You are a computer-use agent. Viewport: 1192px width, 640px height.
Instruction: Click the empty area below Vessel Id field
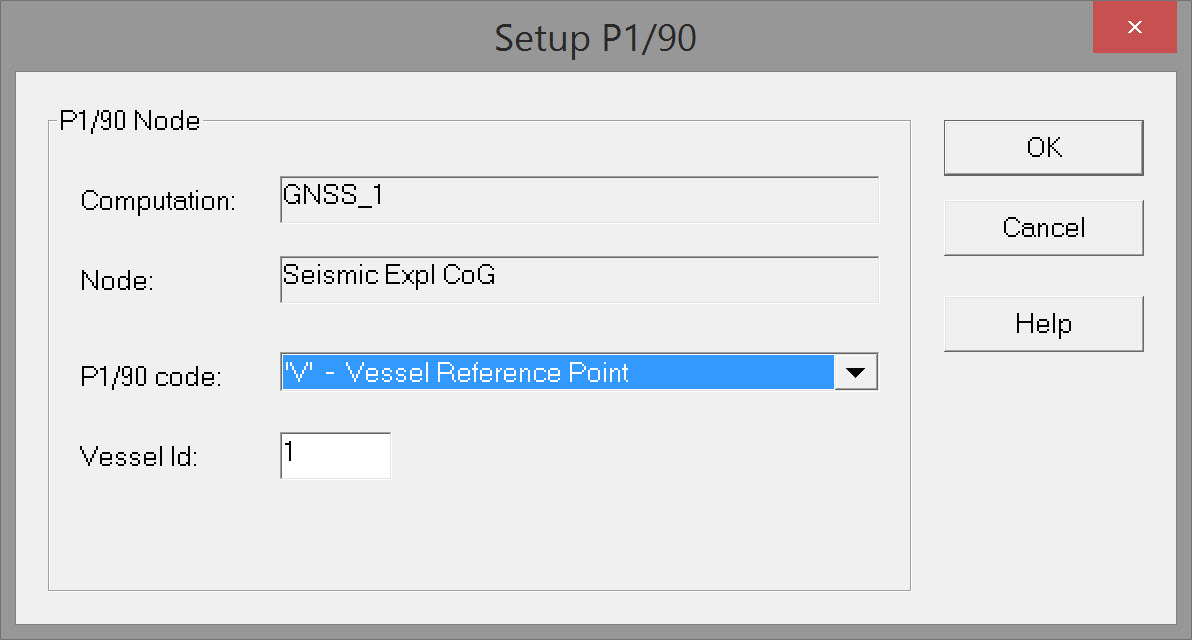(x=335, y=530)
